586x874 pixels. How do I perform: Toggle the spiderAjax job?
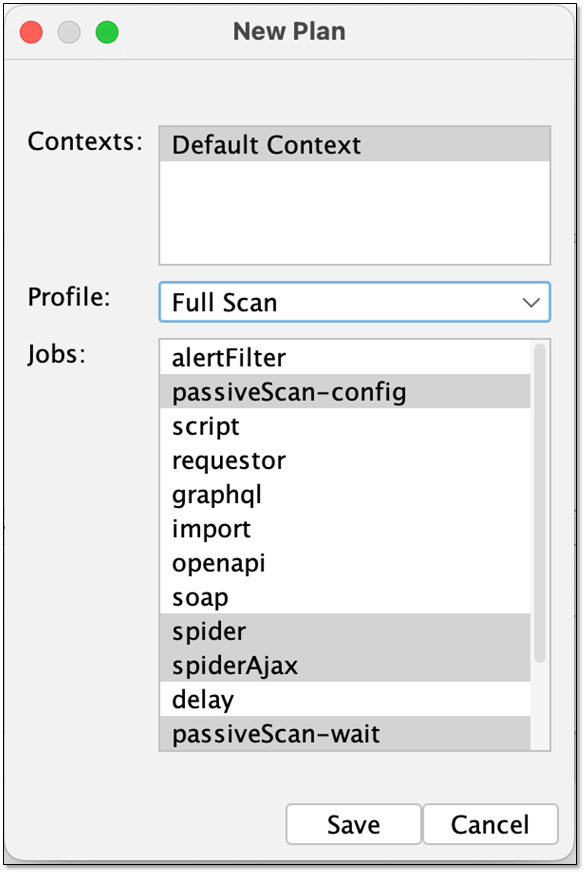click(345, 665)
